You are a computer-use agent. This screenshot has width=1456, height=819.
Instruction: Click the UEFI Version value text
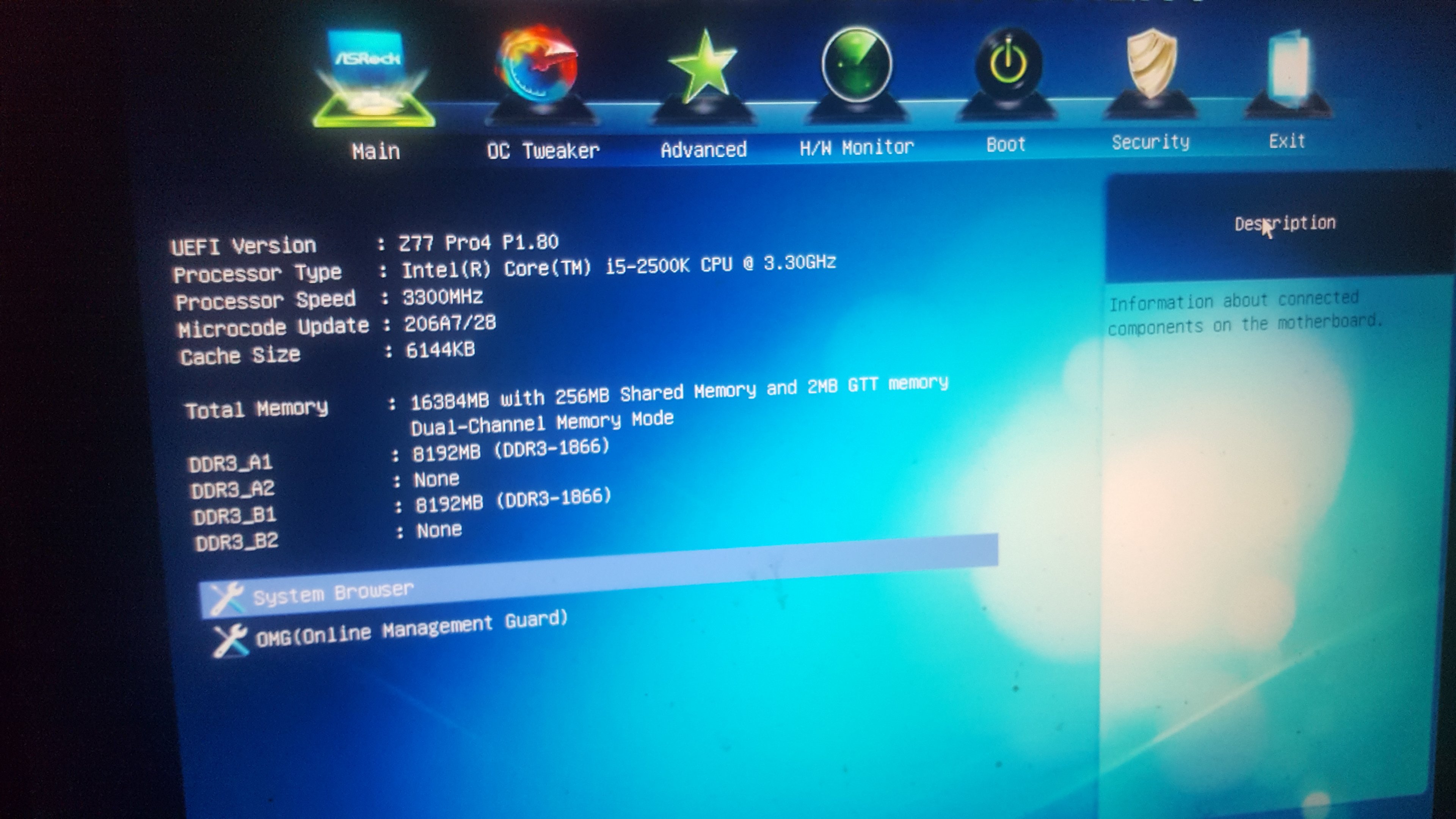click(478, 243)
